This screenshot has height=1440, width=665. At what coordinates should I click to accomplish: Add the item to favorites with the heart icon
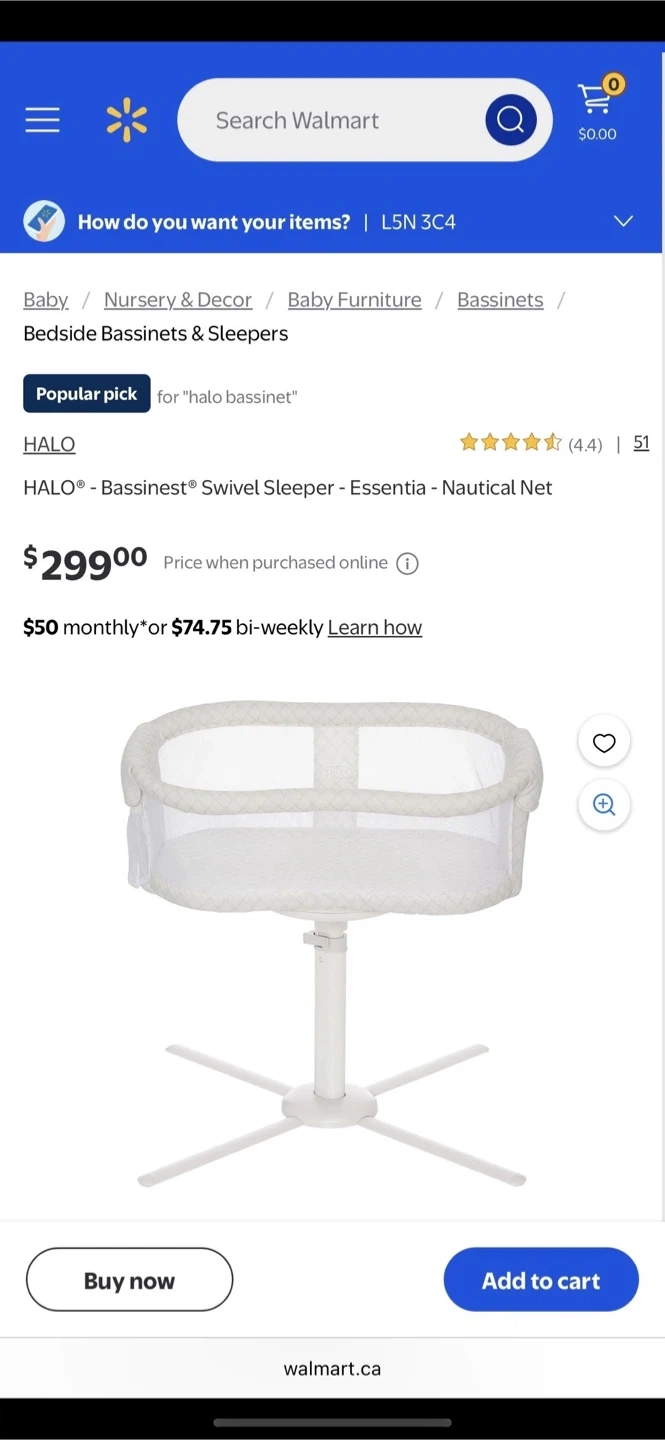tap(604, 742)
